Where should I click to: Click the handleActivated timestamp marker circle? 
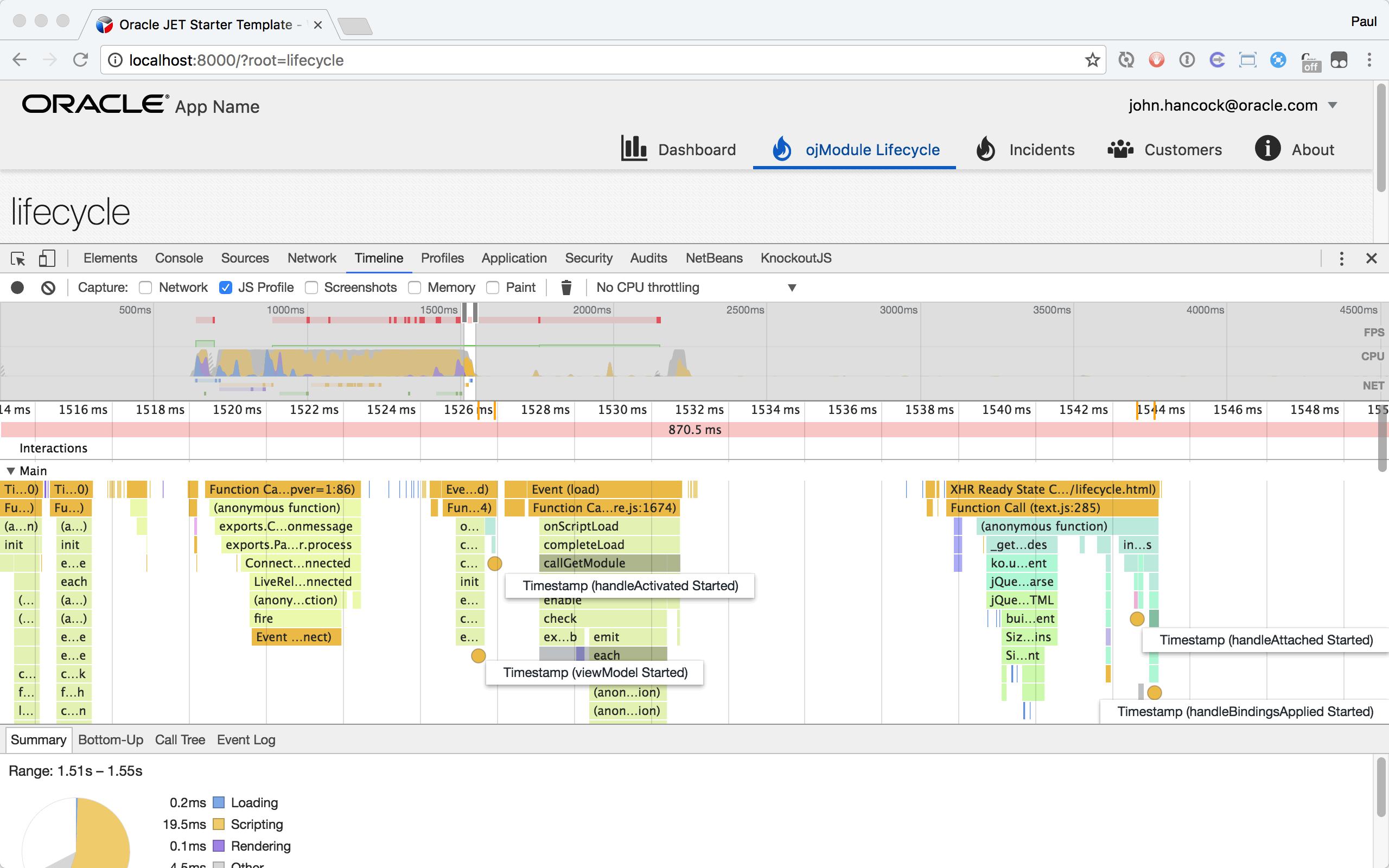pyautogui.click(x=494, y=563)
